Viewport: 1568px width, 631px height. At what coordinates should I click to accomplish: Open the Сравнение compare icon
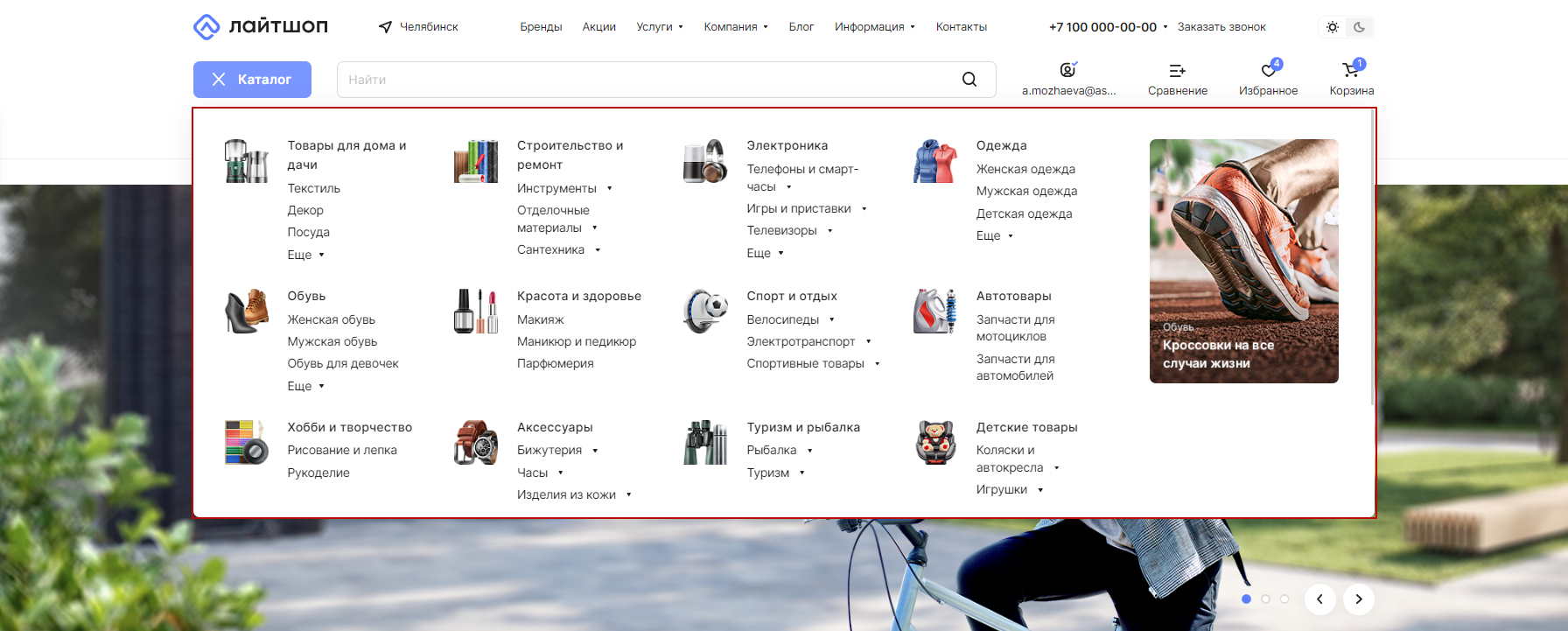coord(1178,70)
